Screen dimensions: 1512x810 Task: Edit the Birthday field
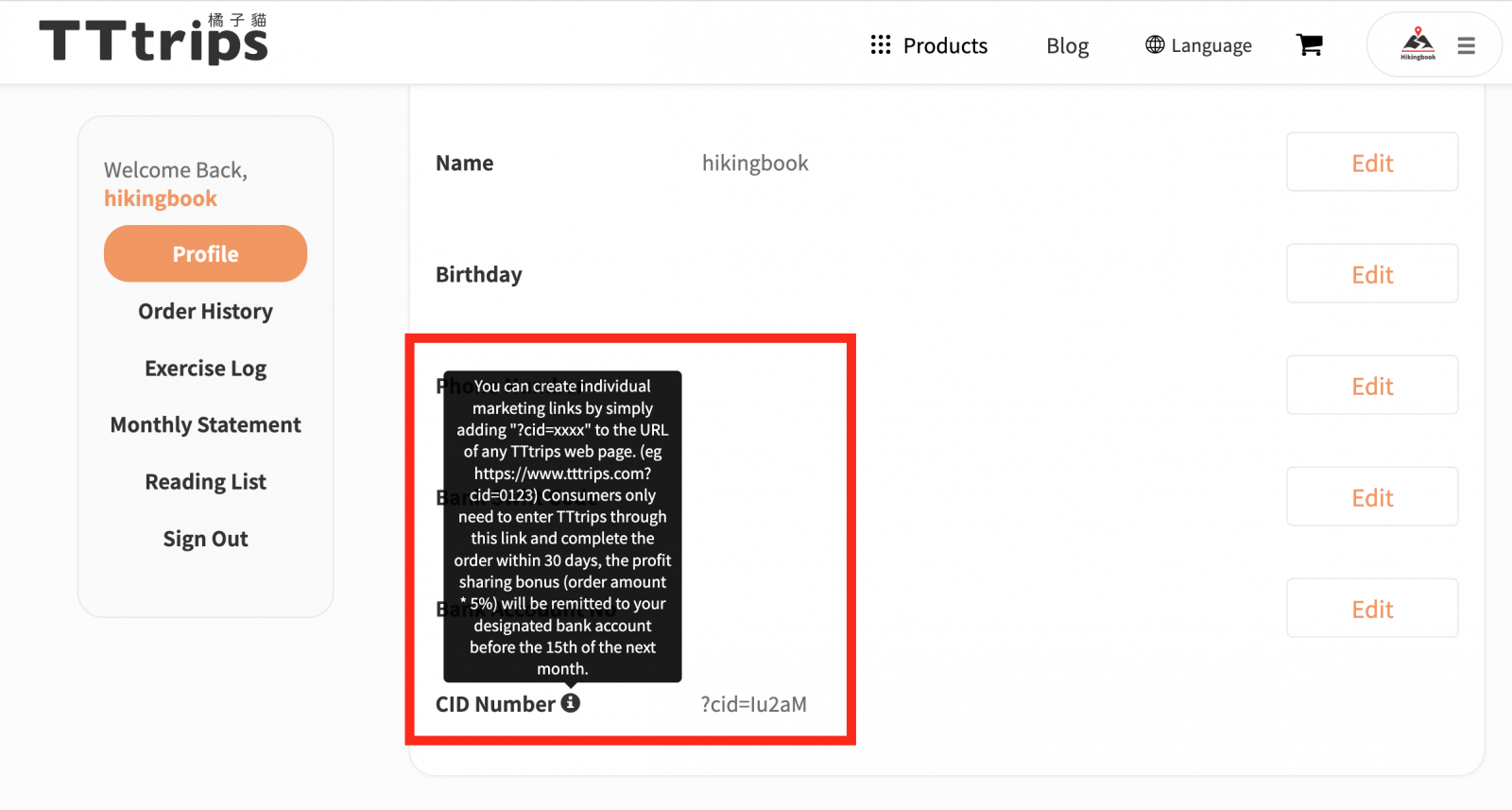[x=1372, y=273]
